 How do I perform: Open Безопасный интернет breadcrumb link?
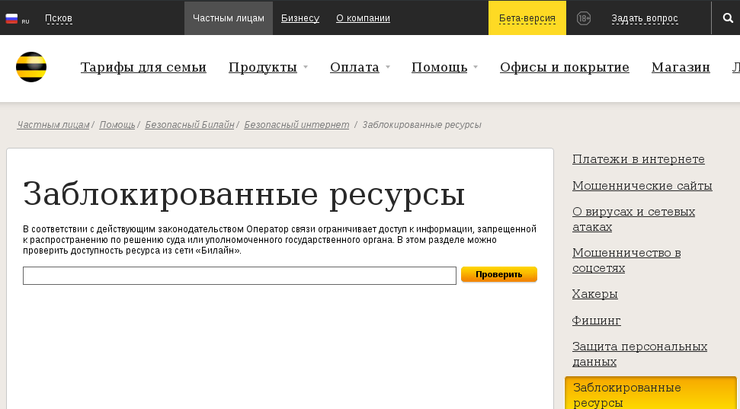click(x=296, y=125)
